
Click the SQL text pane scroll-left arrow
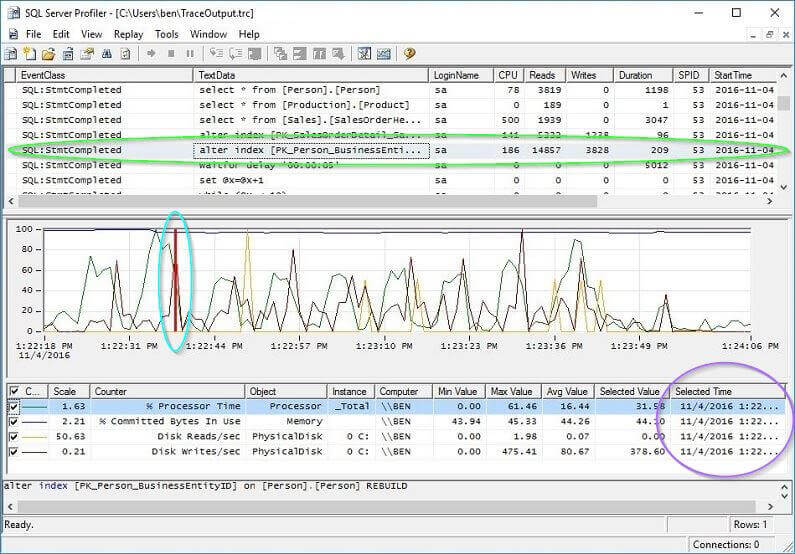click(11, 506)
